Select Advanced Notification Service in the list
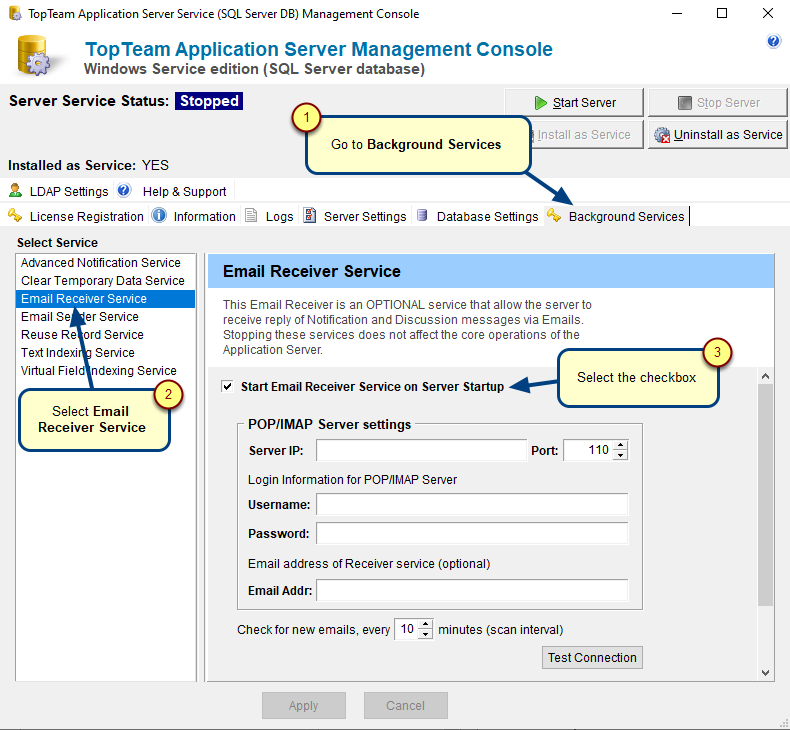The image size is (790, 730). (x=105, y=262)
